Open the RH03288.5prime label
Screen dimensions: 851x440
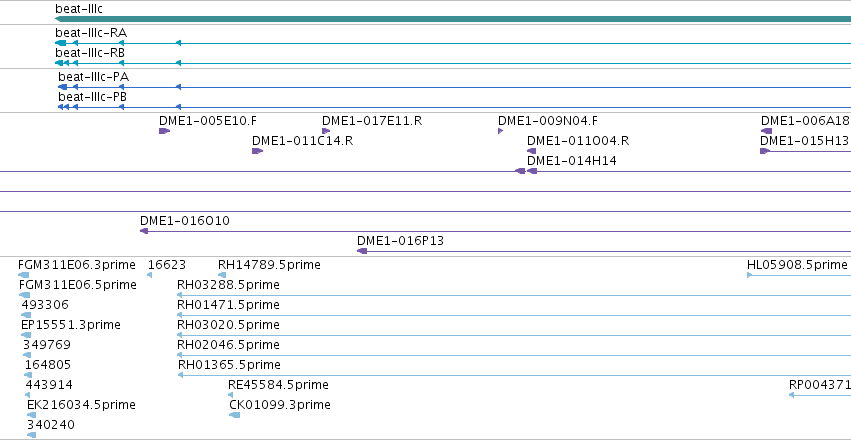228,285
